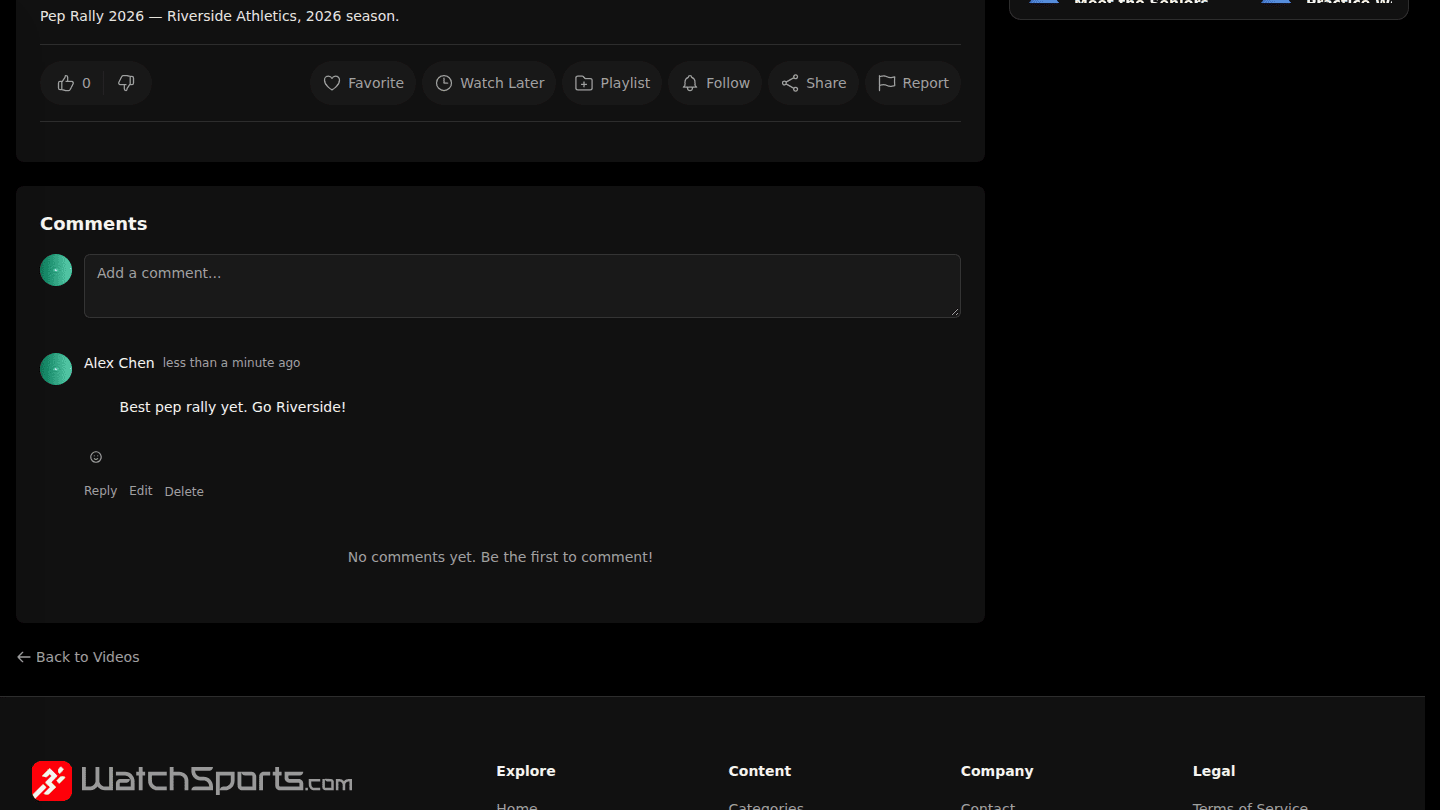This screenshot has width=1440, height=810.
Task: Click the thumbs-down dislike icon
Action: coord(126,83)
